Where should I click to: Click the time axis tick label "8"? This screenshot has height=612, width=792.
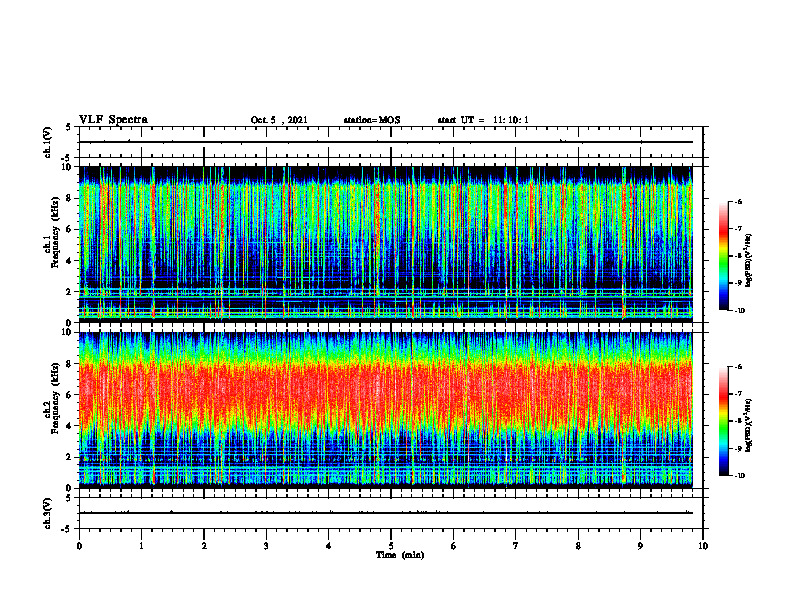point(578,546)
